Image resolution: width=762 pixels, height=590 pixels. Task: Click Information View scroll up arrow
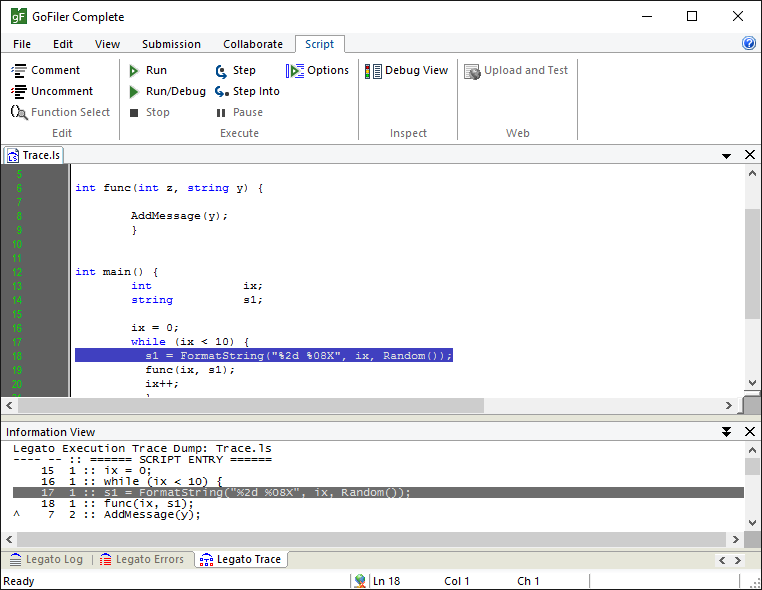752,450
